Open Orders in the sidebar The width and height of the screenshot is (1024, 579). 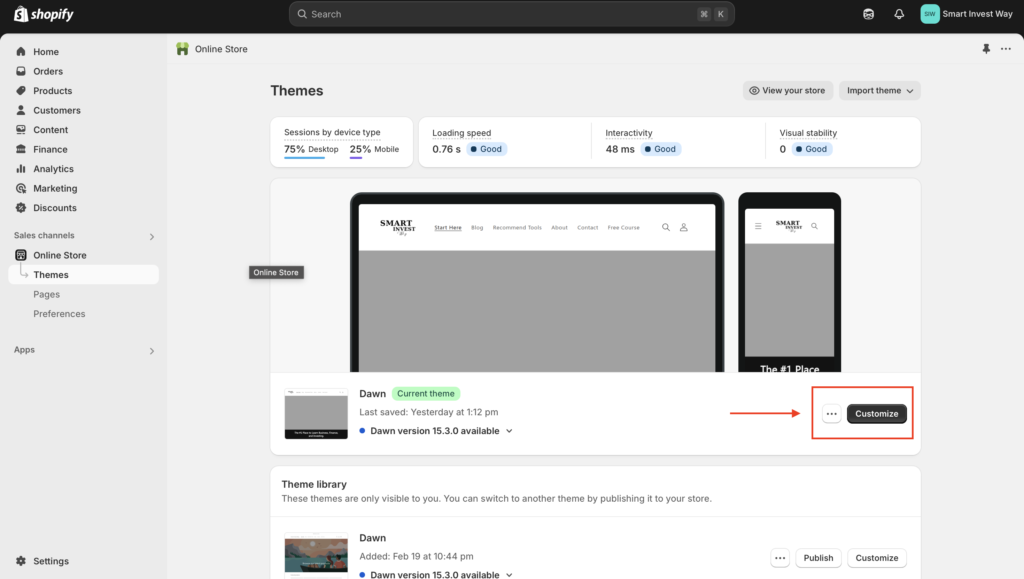pos(48,71)
